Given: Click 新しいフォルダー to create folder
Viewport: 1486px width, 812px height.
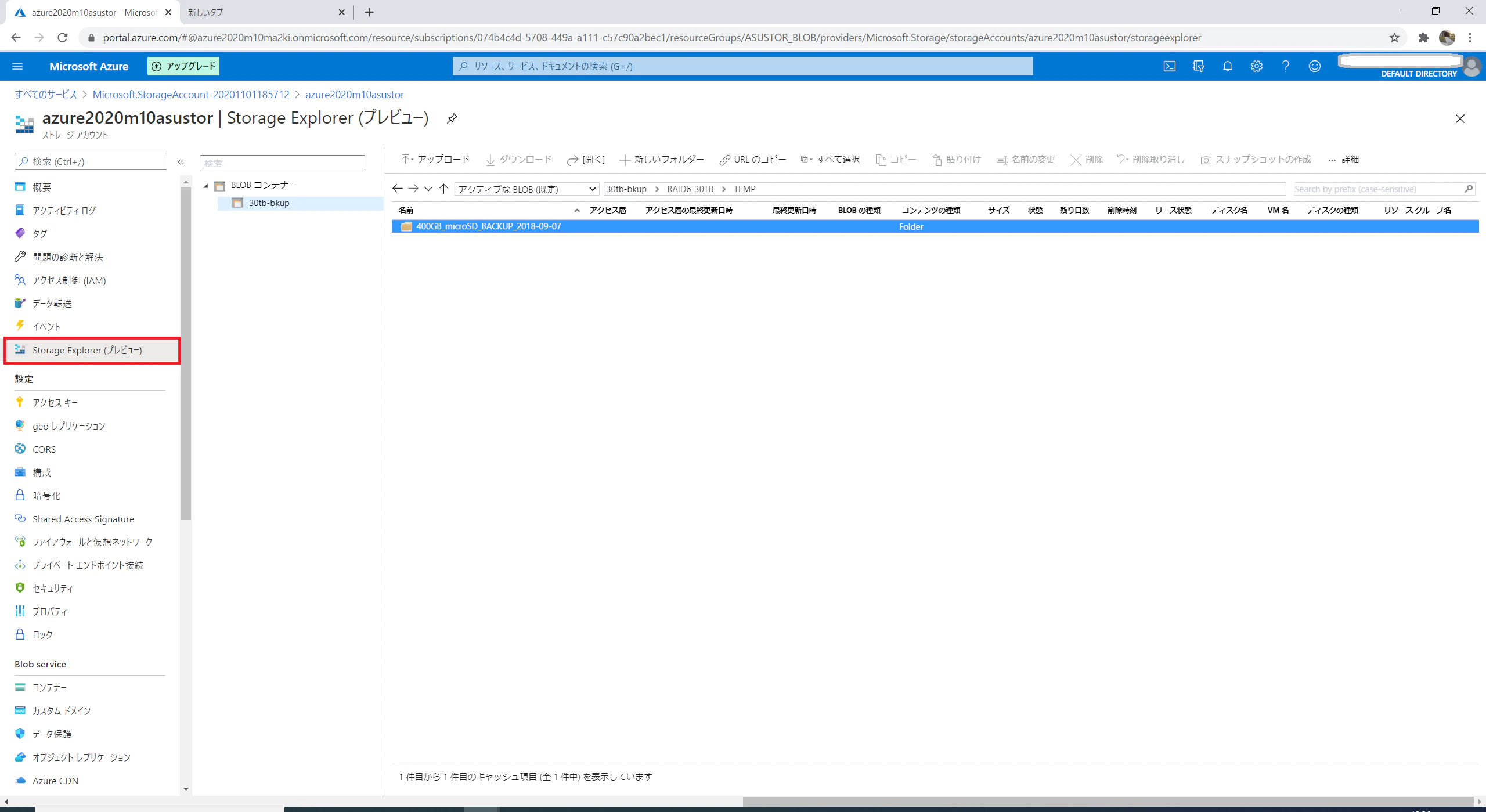Looking at the screenshot, I should click(x=662, y=159).
